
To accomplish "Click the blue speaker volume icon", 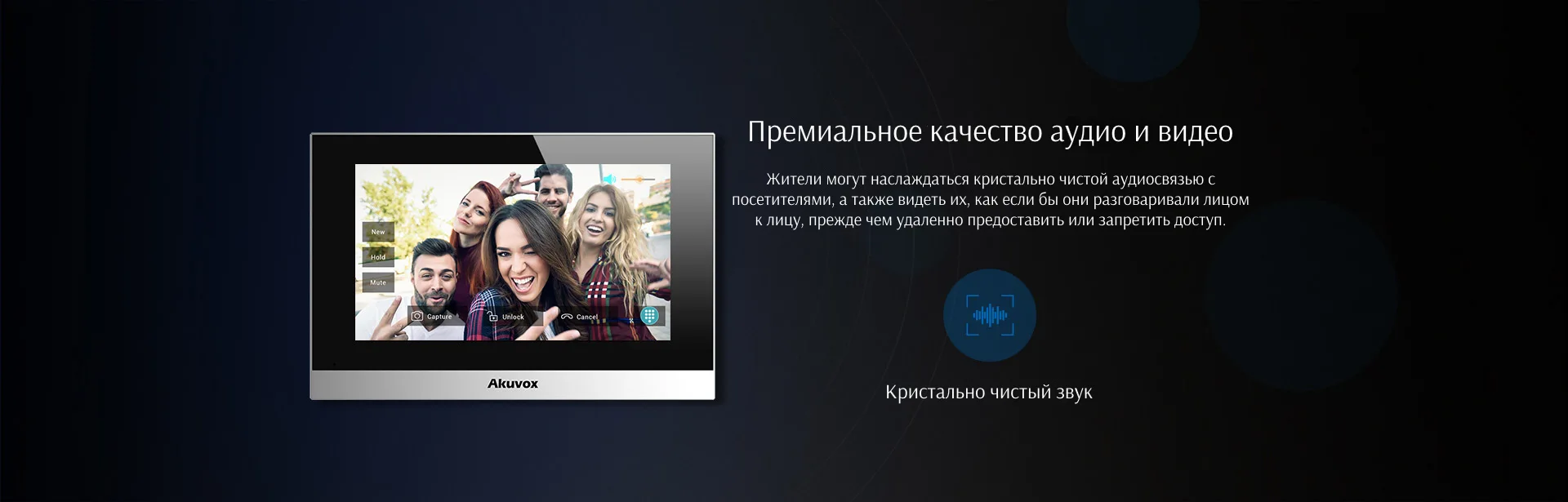I will tap(609, 179).
